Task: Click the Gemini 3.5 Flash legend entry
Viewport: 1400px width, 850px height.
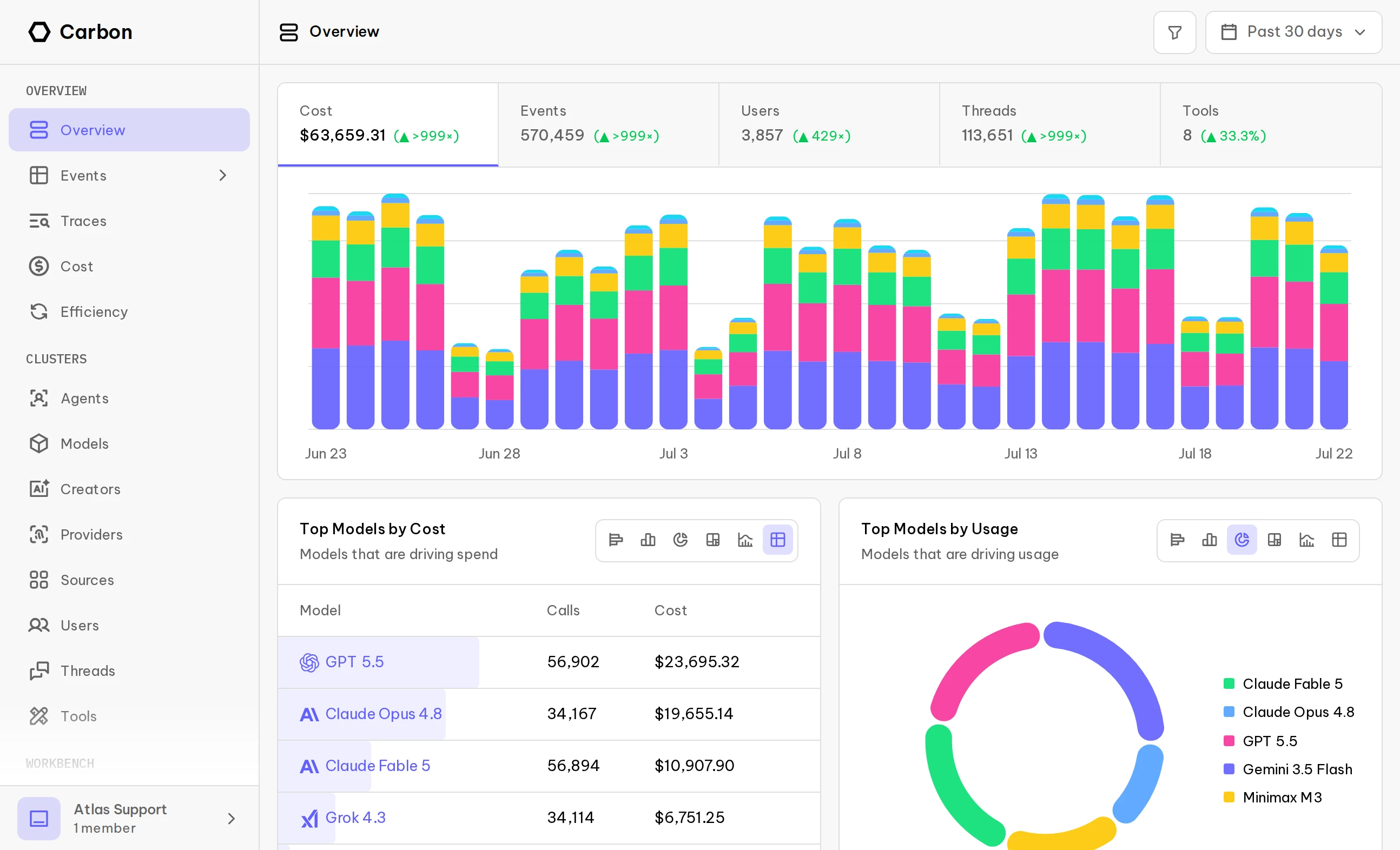Action: [1288, 769]
